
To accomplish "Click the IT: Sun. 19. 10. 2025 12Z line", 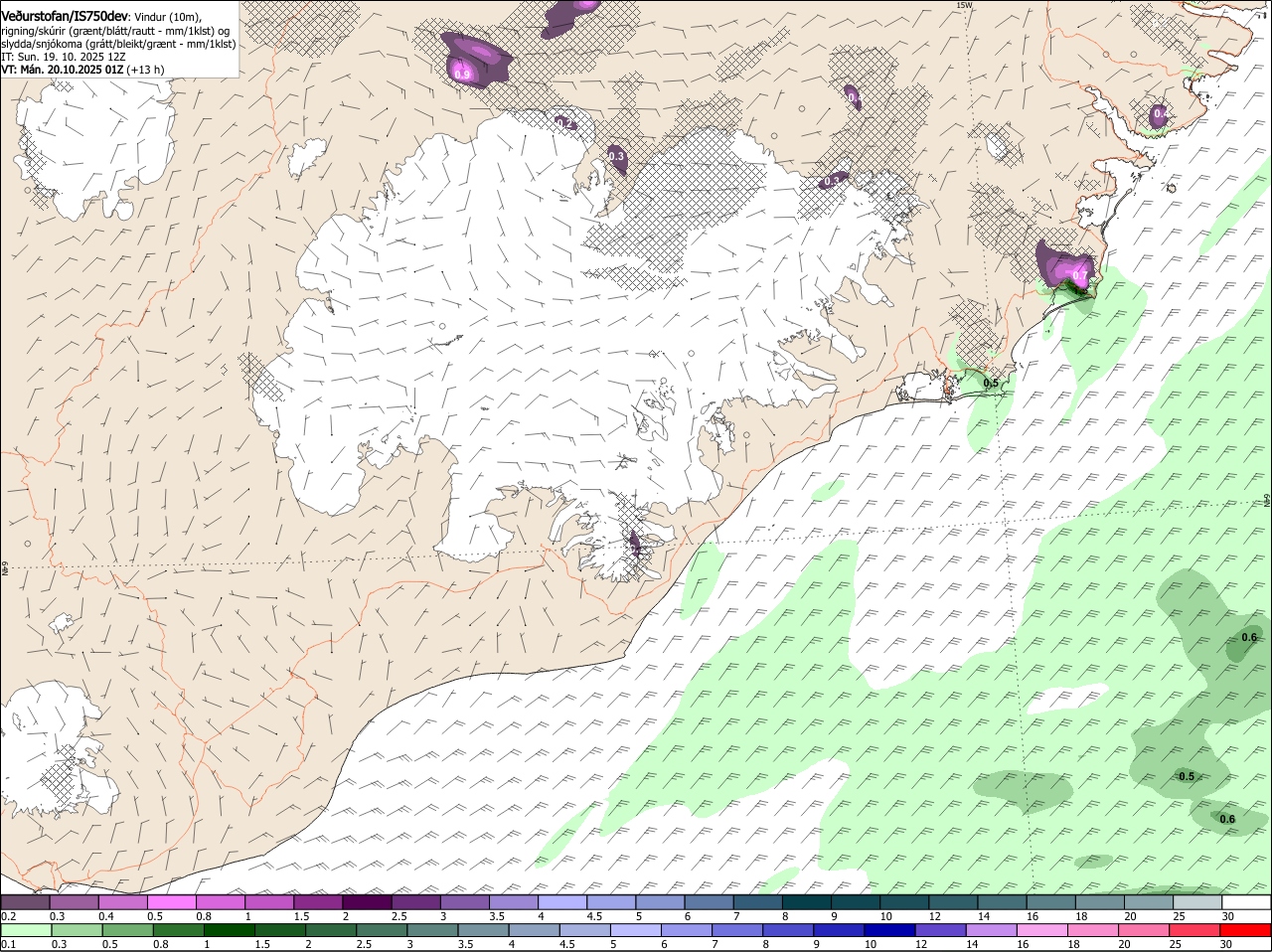I will (64, 57).
